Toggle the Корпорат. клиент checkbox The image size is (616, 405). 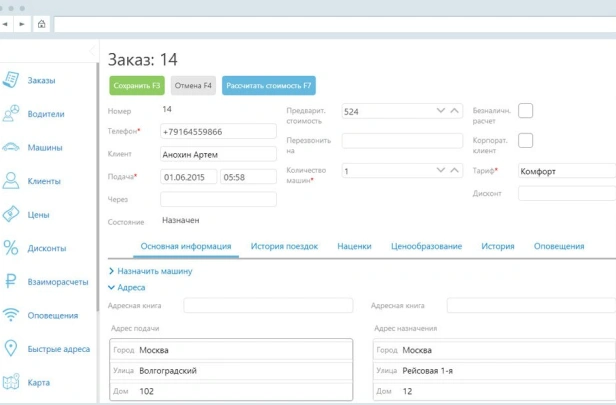coord(525,141)
